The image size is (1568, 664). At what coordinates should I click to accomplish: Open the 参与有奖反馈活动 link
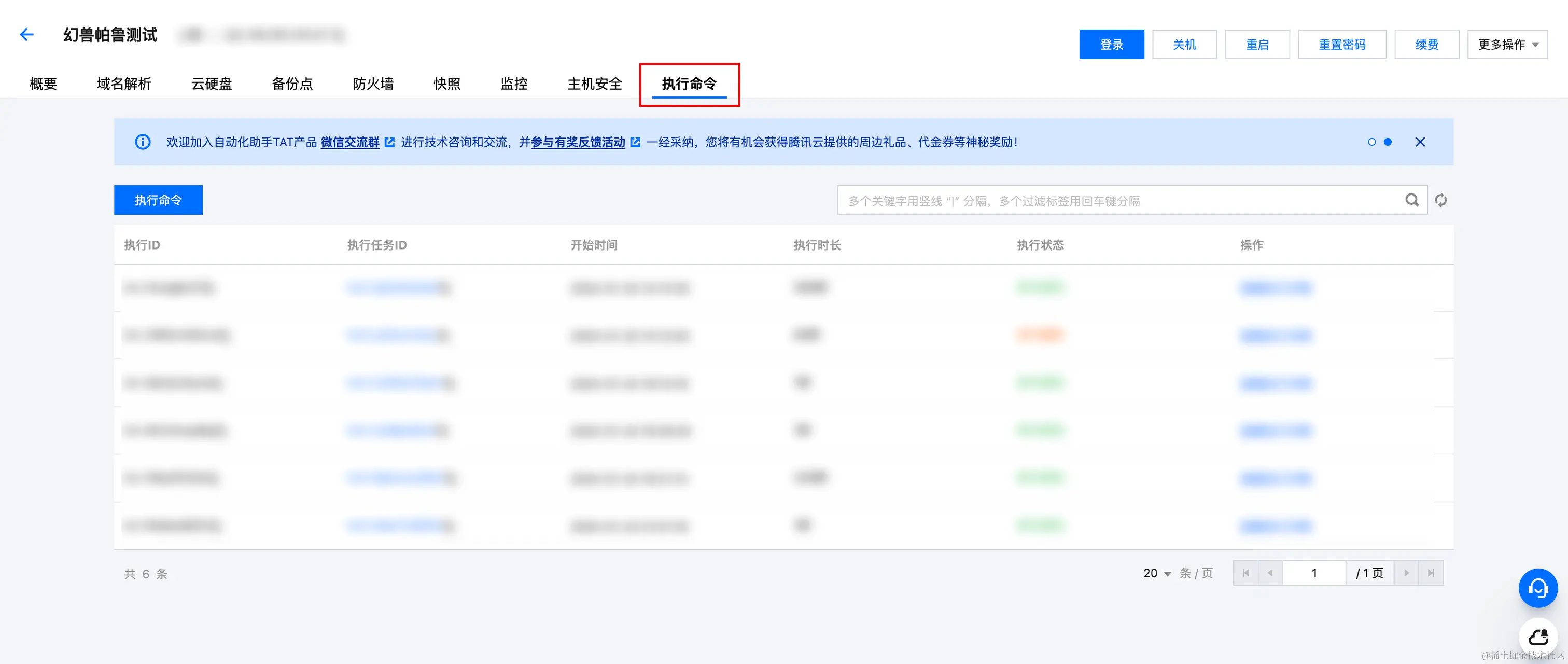point(578,142)
